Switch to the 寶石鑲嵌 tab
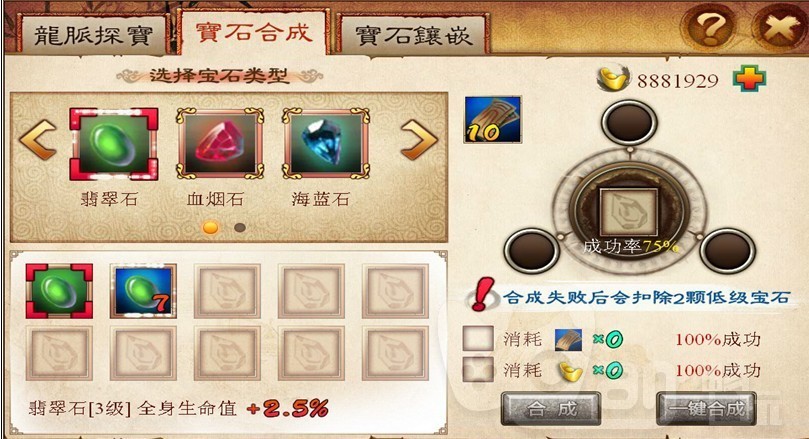The width and height of the screenshot is (809, 439). [x=414, y=35]
